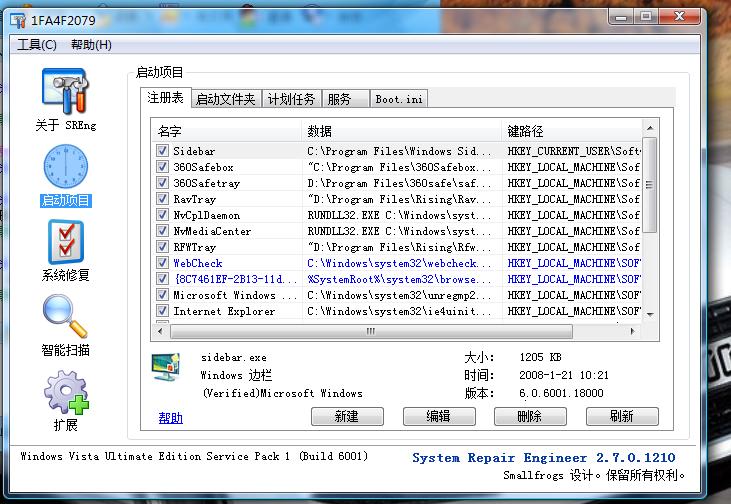The height and width of the screenshot is (504, 731).
Task: Open the 帮助(H) menu
Action: coord(91,45)
